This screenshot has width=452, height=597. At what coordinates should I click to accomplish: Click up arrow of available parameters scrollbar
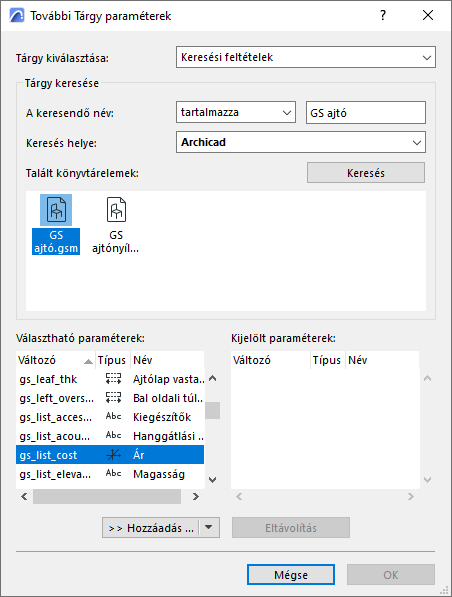click(212, 378)
